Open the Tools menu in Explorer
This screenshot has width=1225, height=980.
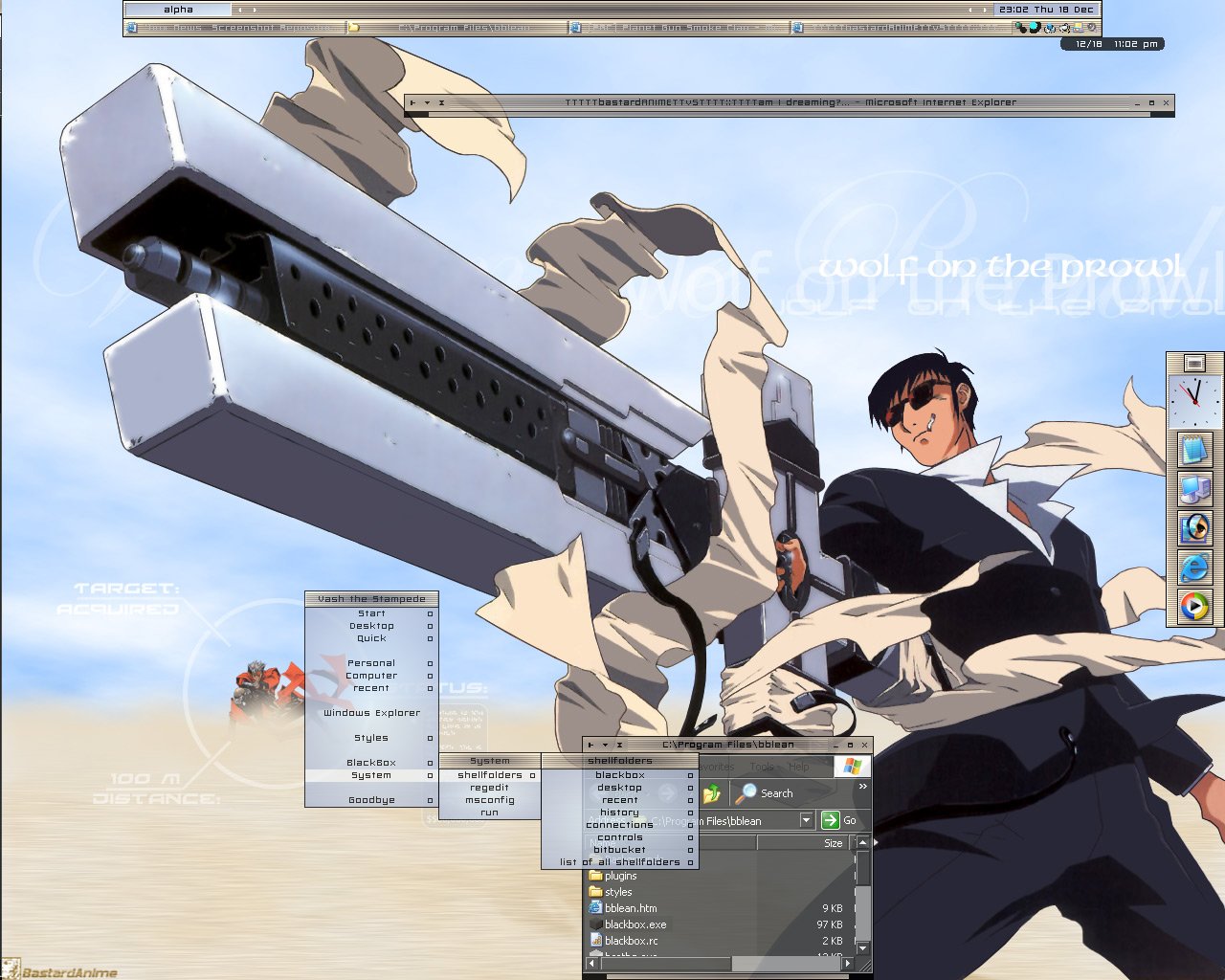[762, 767]
